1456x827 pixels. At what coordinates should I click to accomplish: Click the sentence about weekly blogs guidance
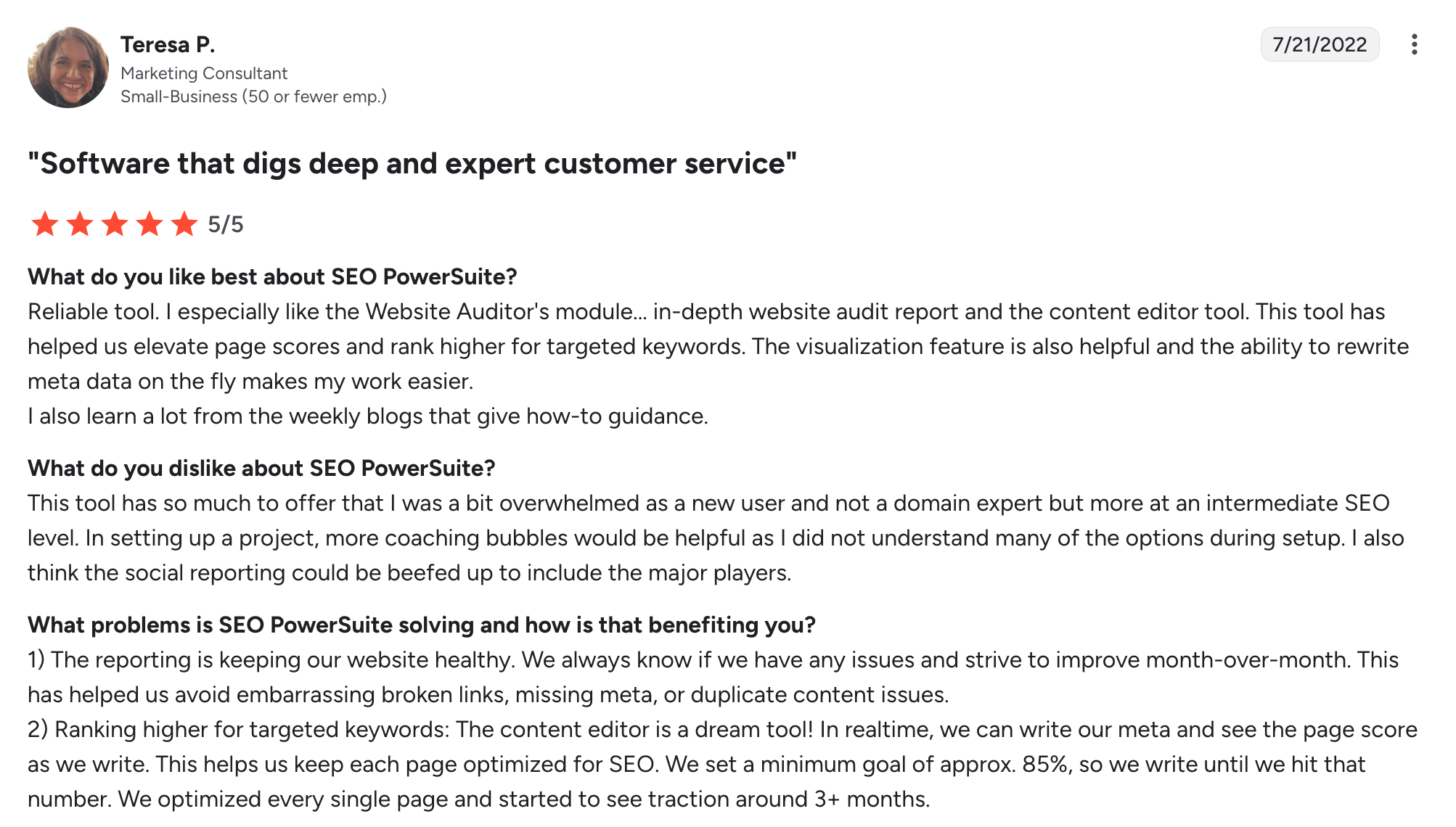[367, 416]
